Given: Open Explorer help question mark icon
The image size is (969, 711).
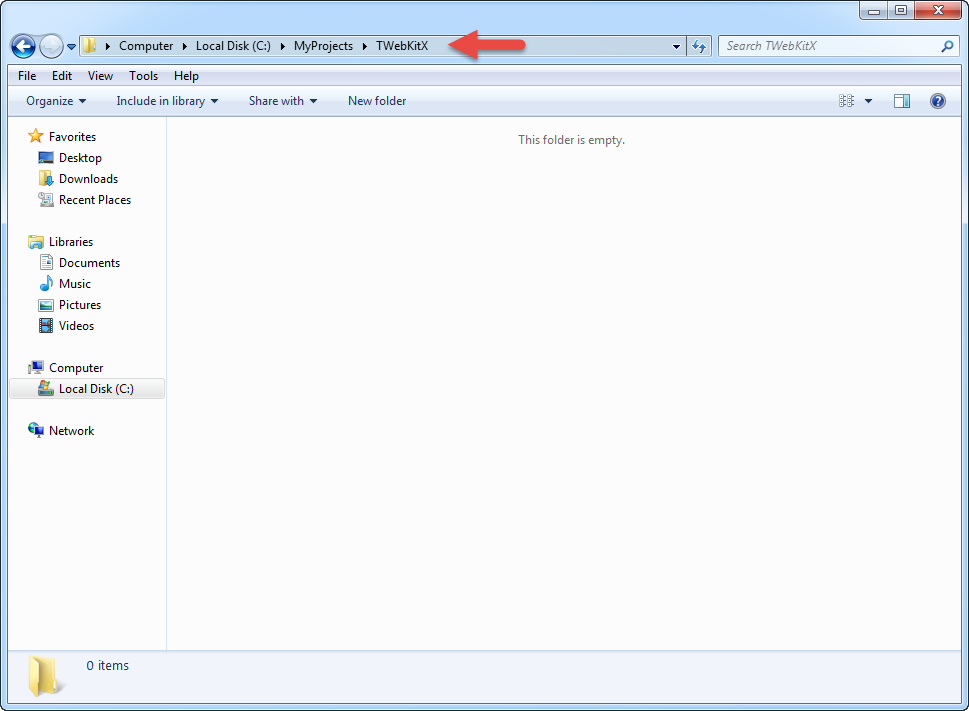Looking at the screenshot, I should pos(937,101).
